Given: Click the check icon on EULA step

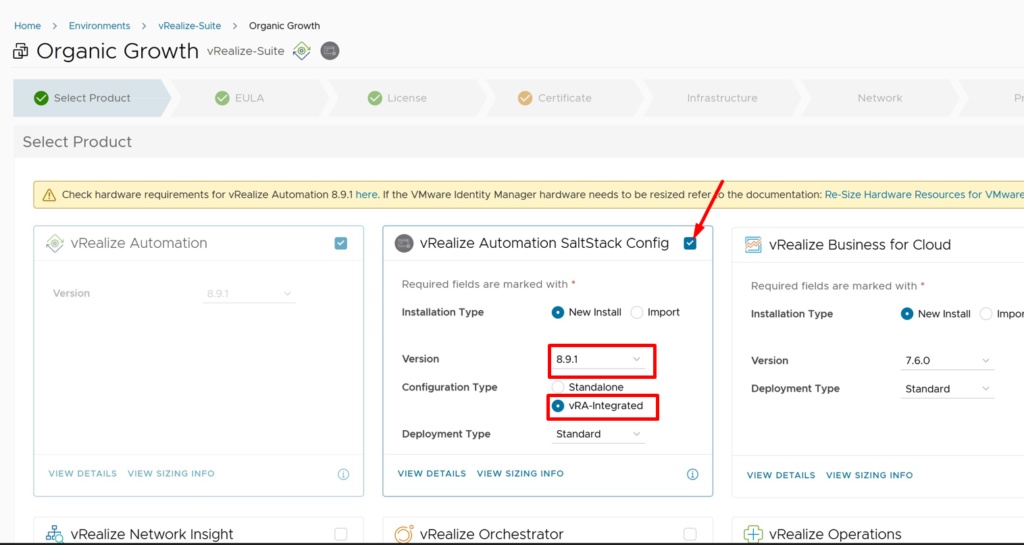Looking at the screenshot, I should tap(222, 98).
